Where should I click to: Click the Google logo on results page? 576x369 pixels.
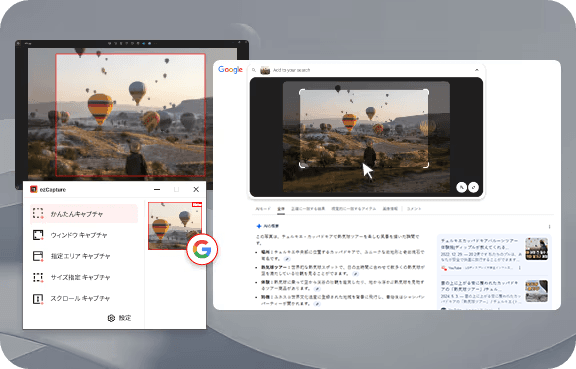(x=230, y=69)
